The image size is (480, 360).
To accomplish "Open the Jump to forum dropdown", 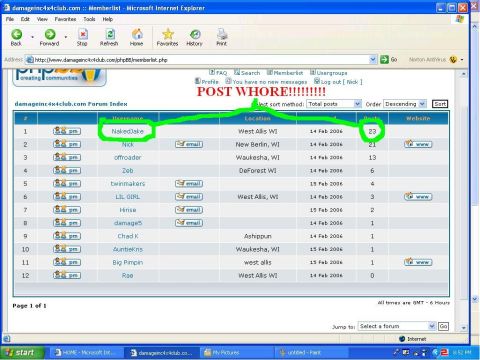I will 397,326.
